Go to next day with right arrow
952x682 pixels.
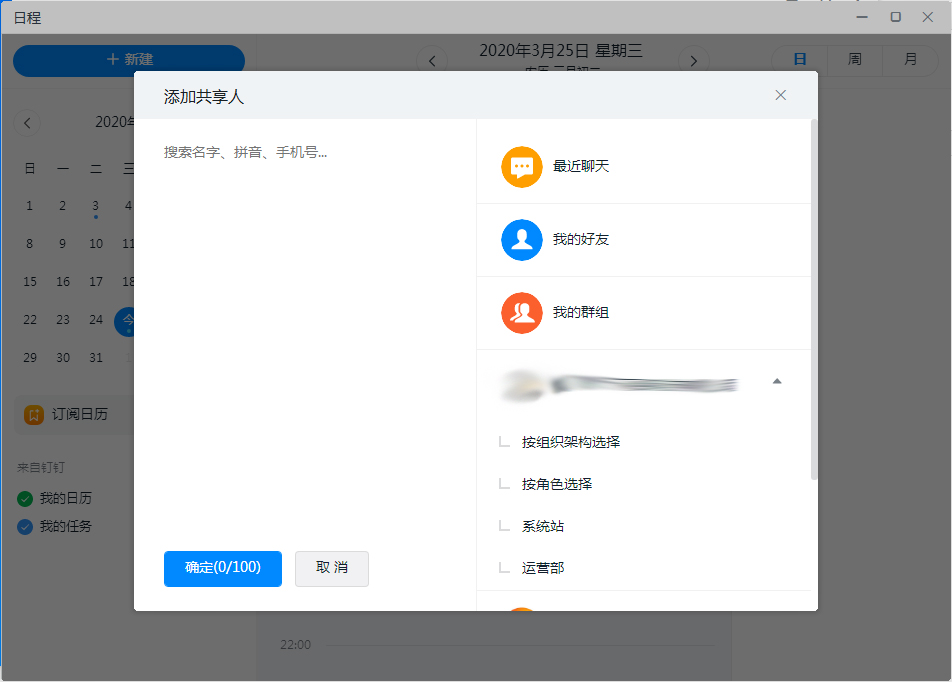pos(694,60)
